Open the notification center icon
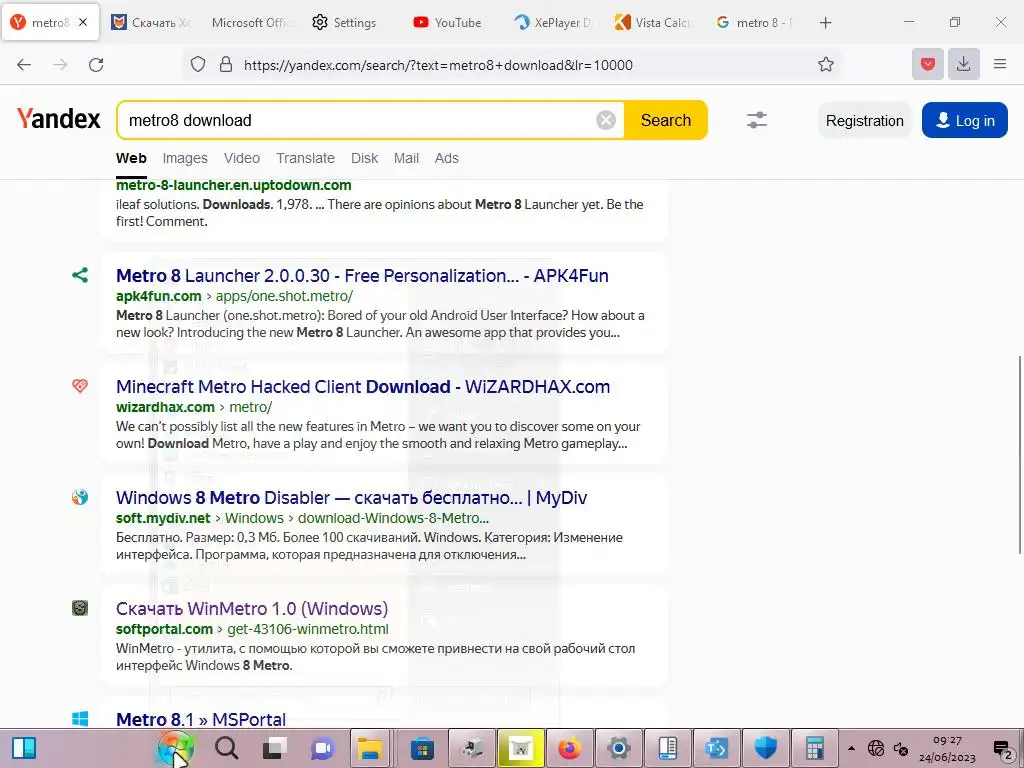Viewport: 1024px width, 768px height. (x=1002, y=748)
